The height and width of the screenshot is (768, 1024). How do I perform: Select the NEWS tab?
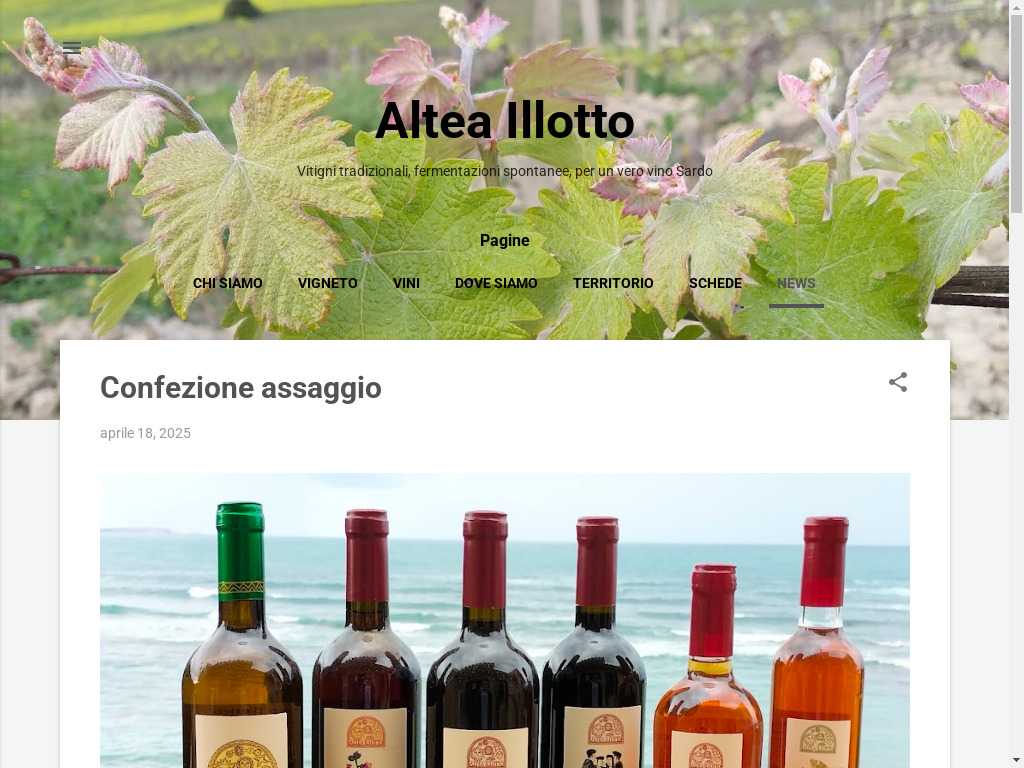click(x=796, y=283)
